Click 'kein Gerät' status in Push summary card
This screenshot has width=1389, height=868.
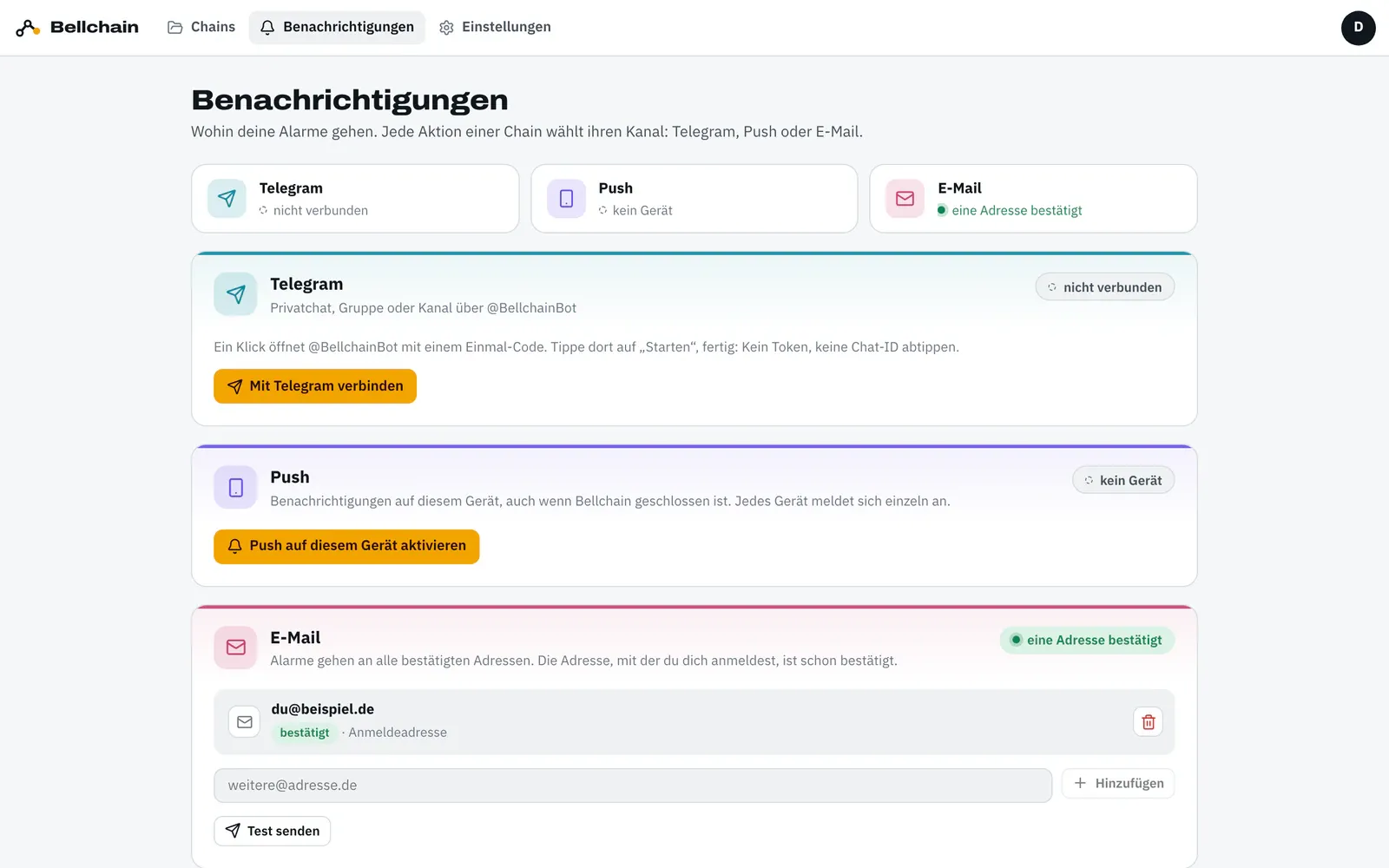tap(635, 211)
